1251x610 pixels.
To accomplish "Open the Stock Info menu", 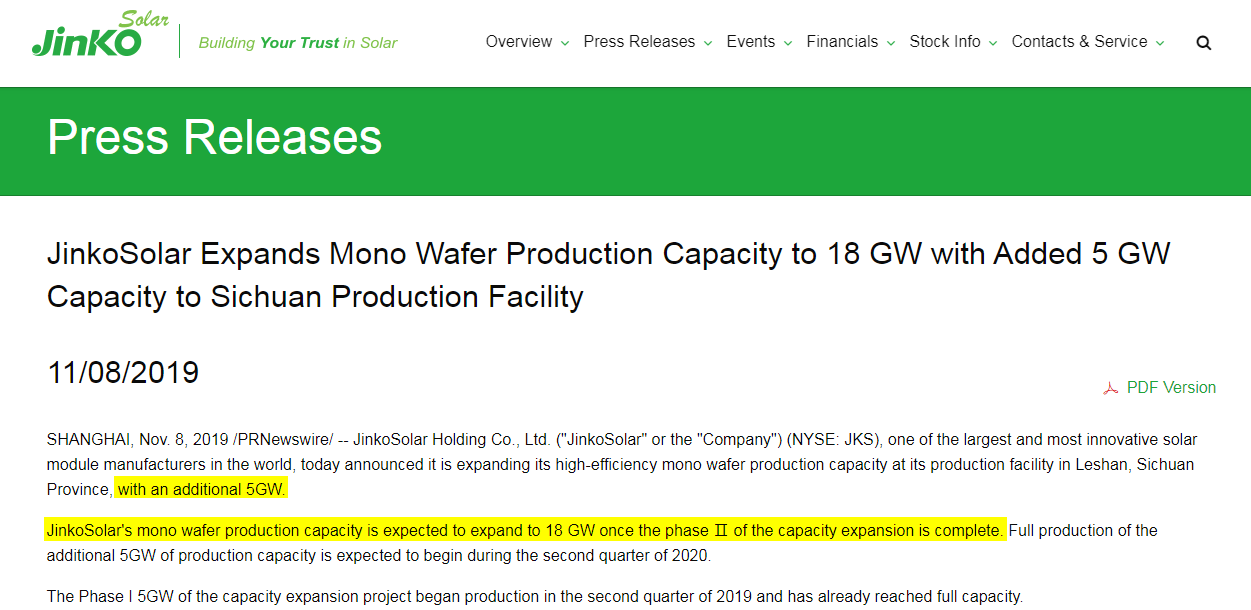I will coord(945,42).
